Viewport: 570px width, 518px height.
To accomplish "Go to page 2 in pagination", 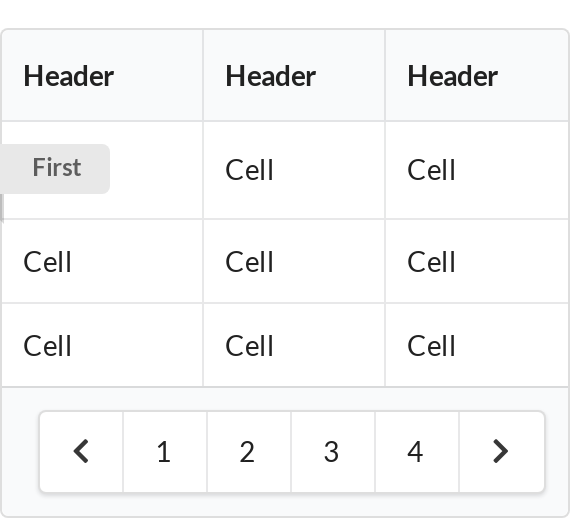I will click(x=249, y=451).
